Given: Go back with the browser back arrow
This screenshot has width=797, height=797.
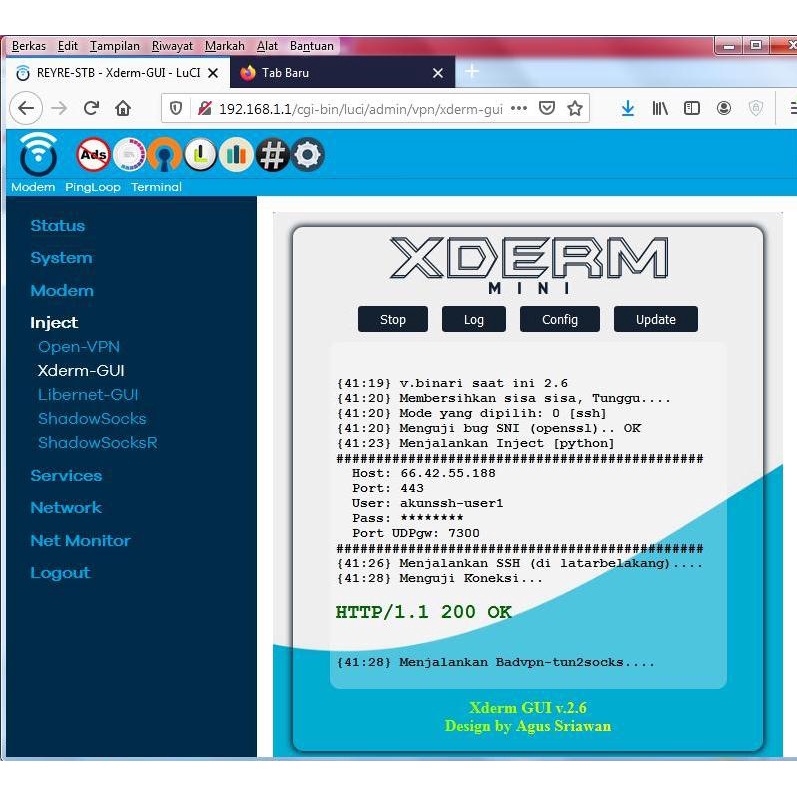Looking at the screenshot, I should pos(26,108).
